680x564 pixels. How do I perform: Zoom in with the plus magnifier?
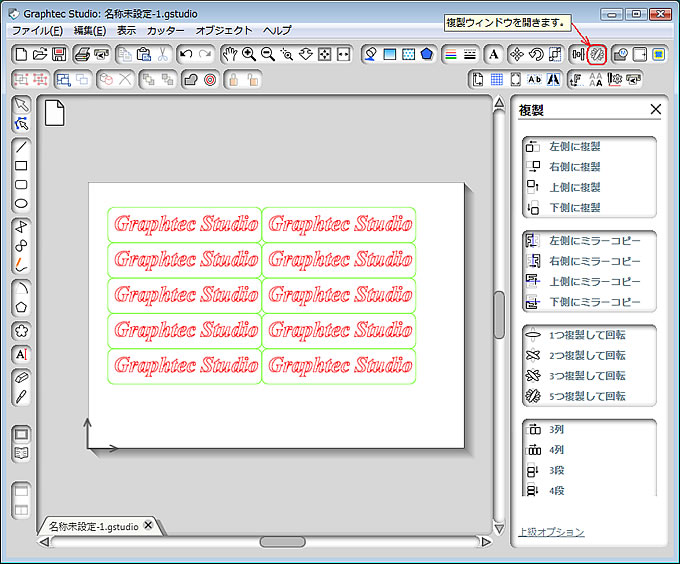click(x=249, y=55)
